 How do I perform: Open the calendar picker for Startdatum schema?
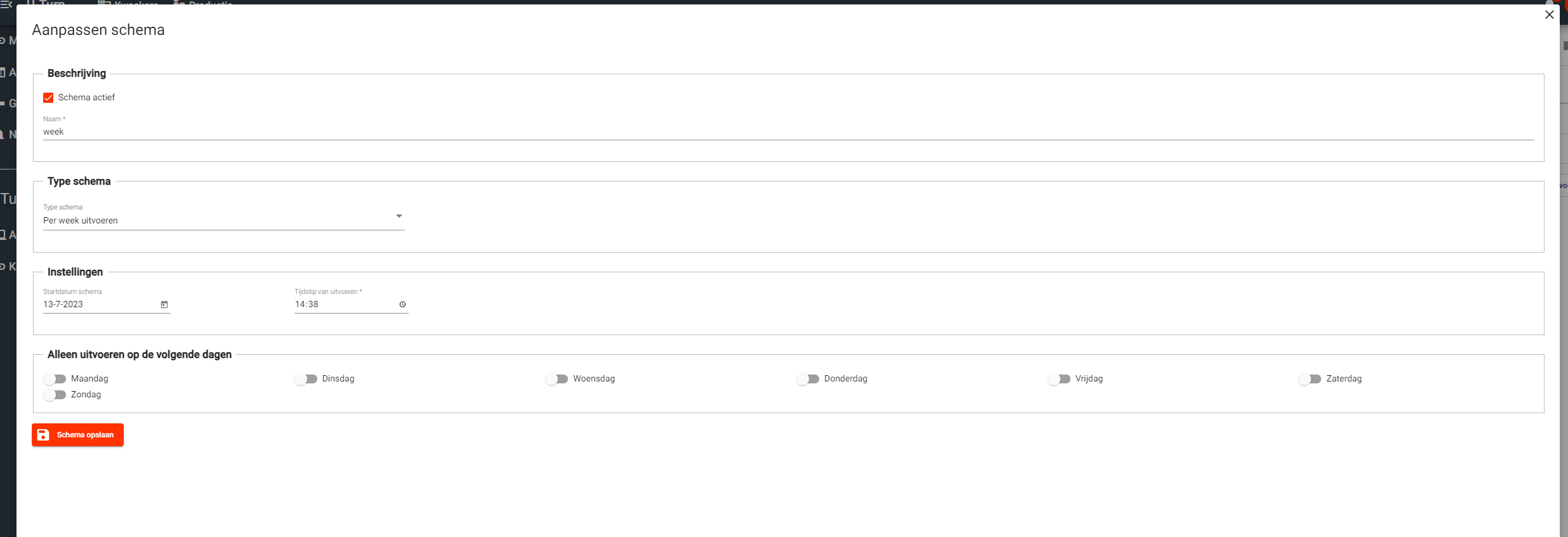164,305
